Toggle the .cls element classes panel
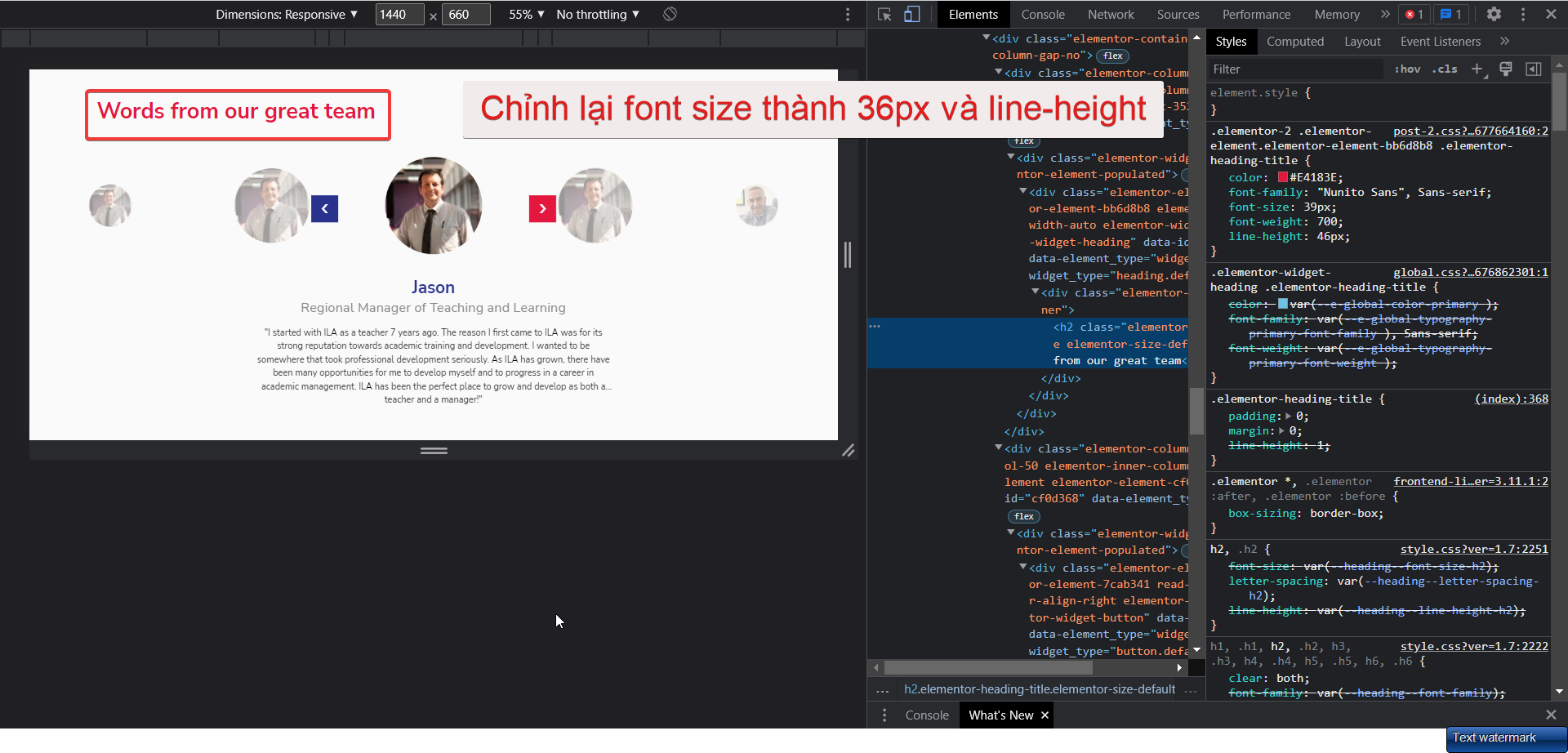 tap(1445, 69)
